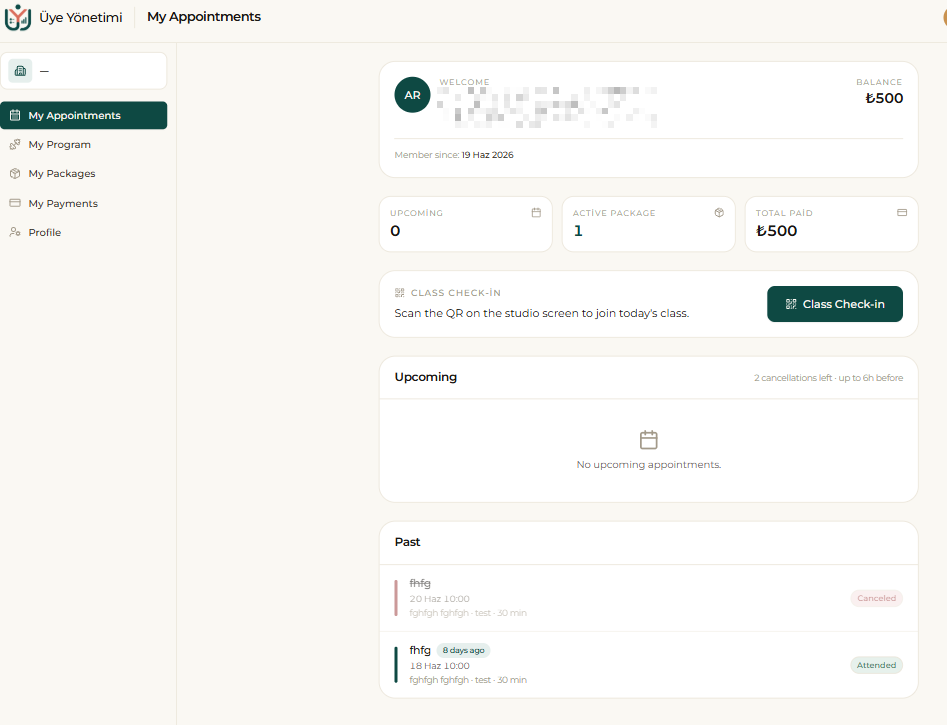This screenshot has height=725, width=947.
Task: Click the card icon beside My Payments
Action: click(x=15, y=203)
